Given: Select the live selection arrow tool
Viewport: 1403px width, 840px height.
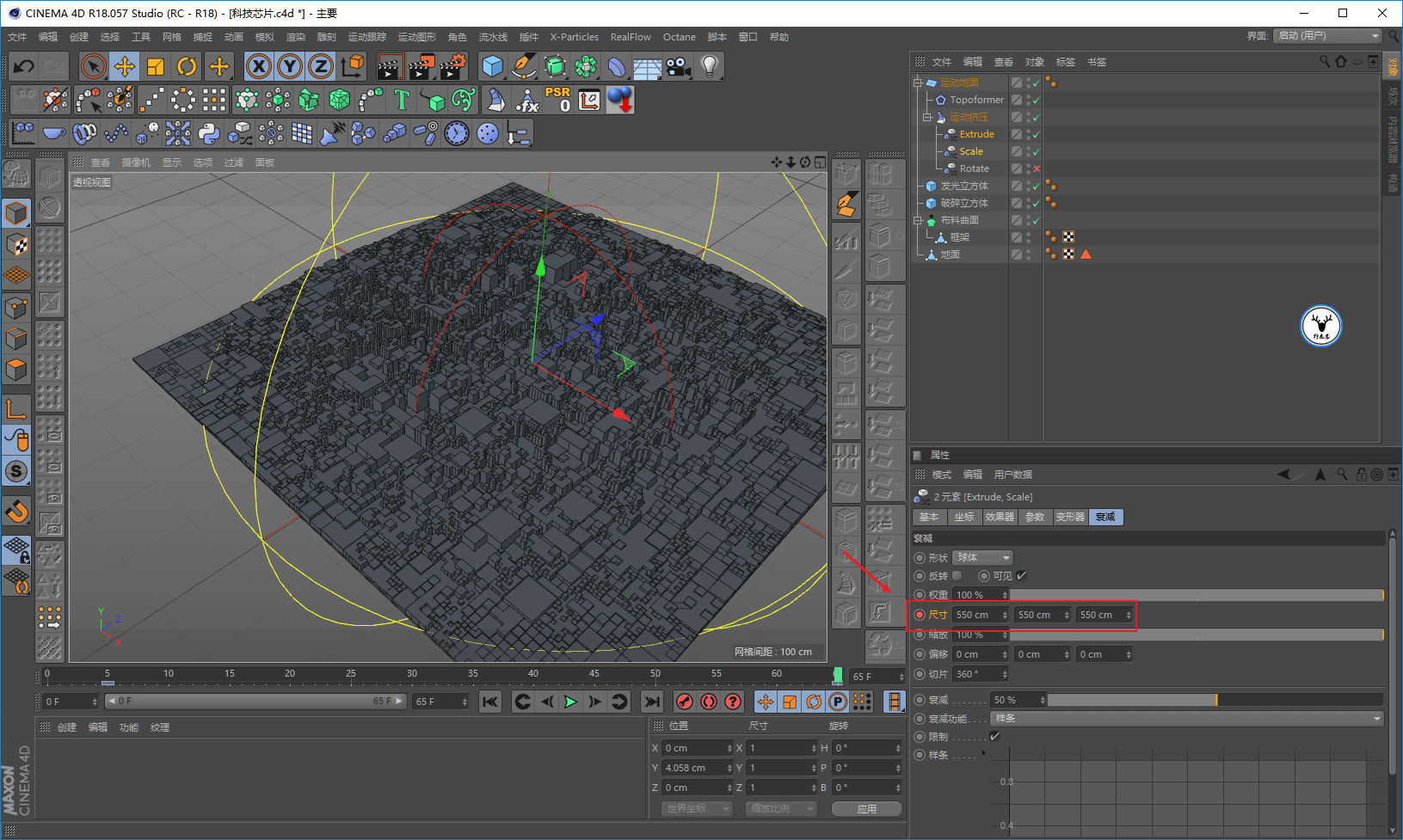Looking at the screenshot, I should pos(93,66).
